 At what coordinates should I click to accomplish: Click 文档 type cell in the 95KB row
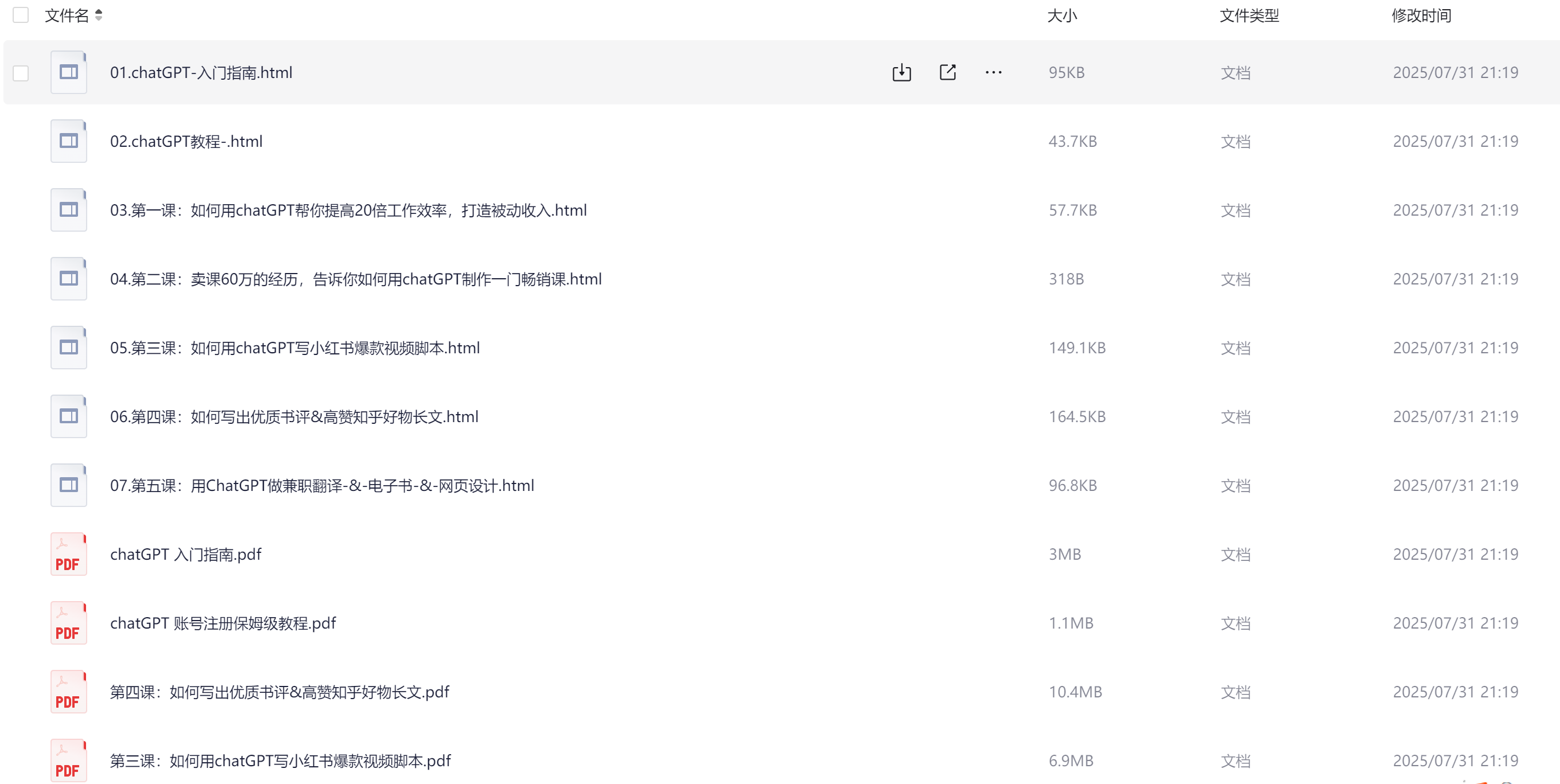(1235, 73)
